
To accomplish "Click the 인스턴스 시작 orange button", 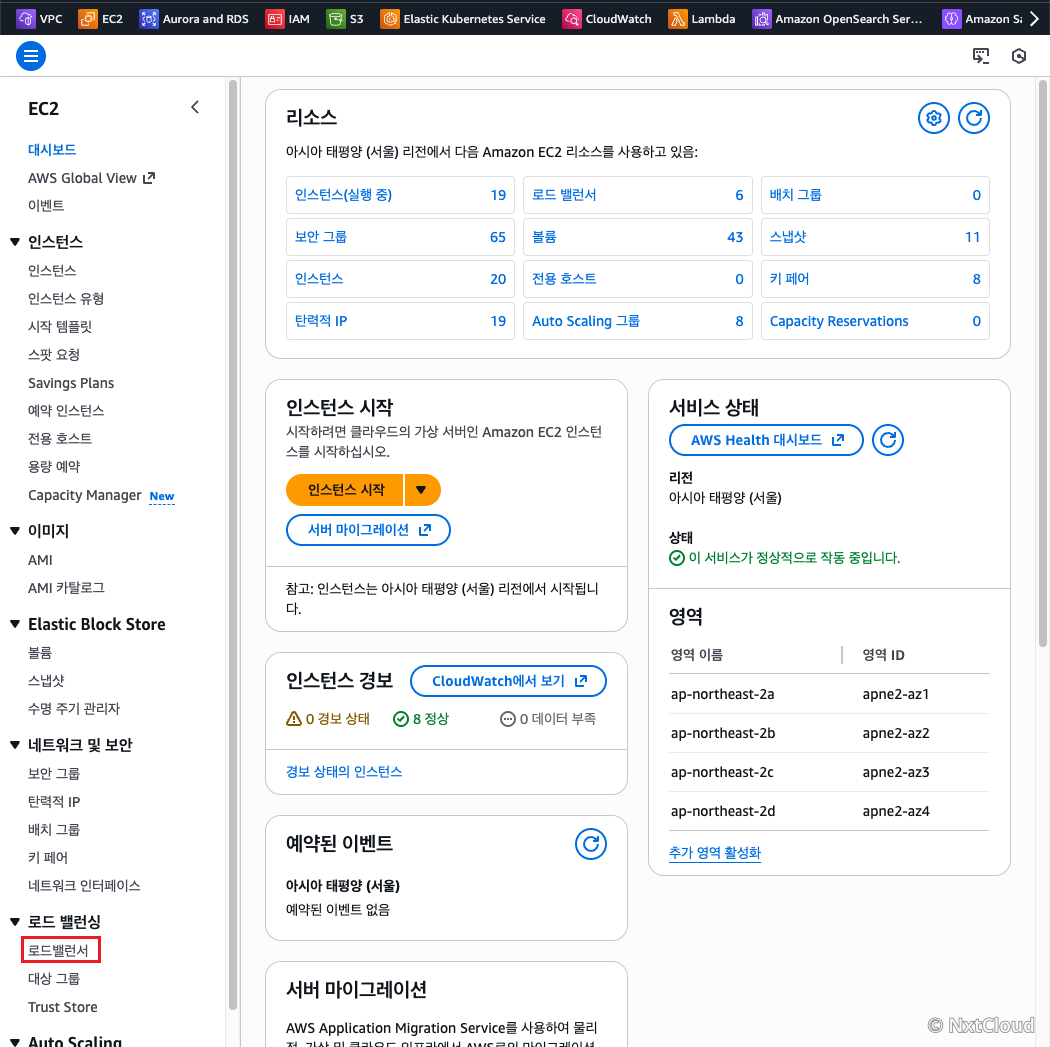I will pos(345,490).
